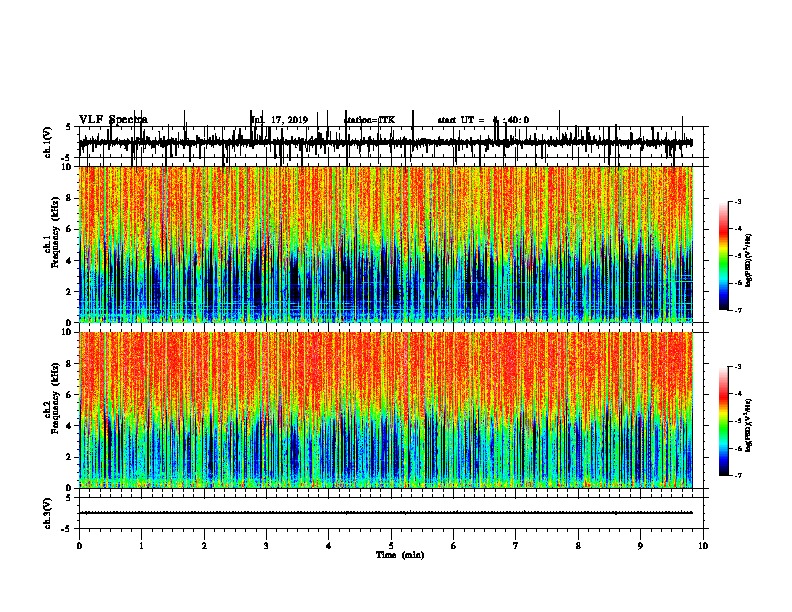Click the "start UT = 4:40:0" header text

[x=483, y=120]
